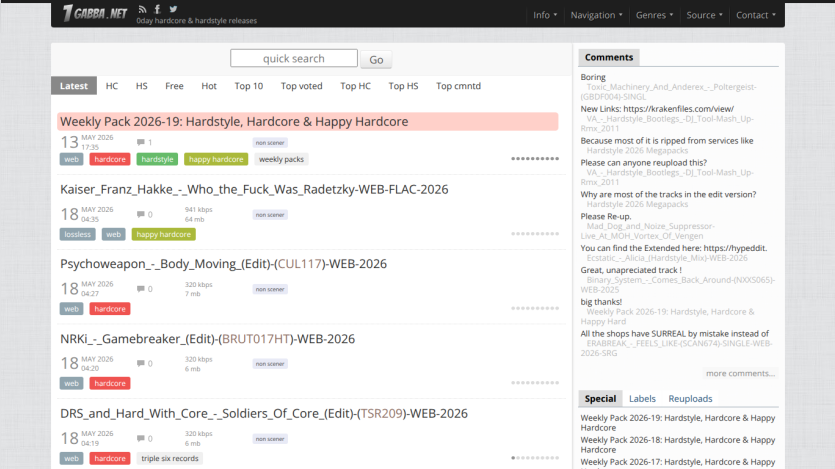Open the Twitter icon in header

click(x=173, y=9)
